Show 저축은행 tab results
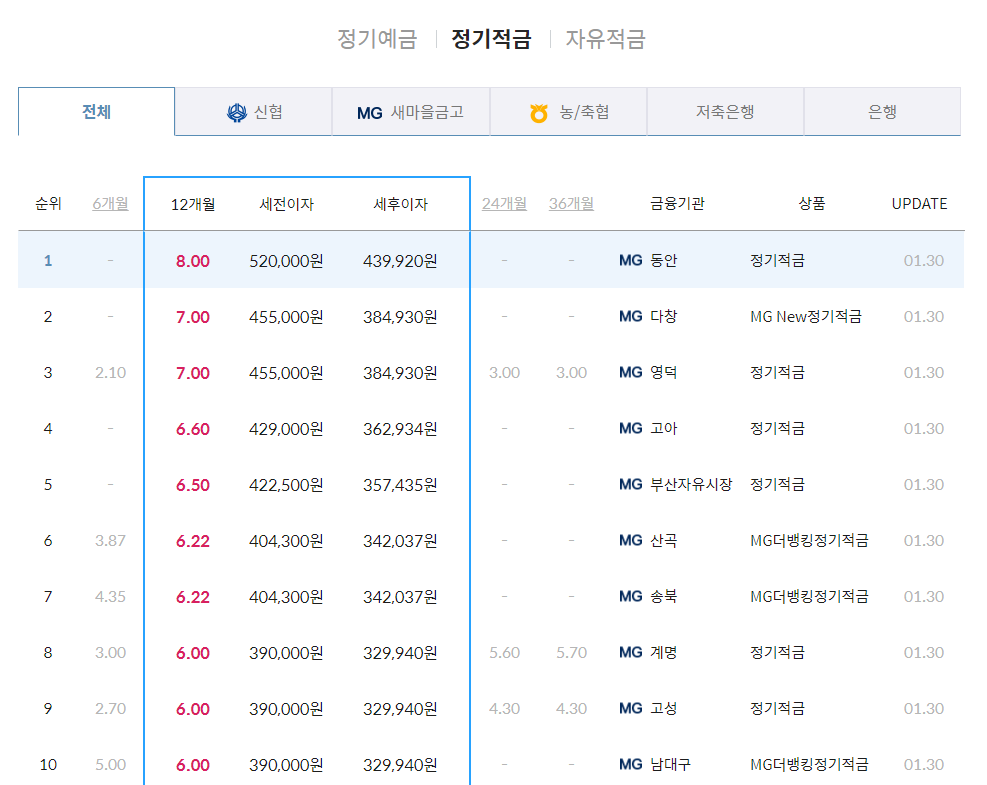This screenshot has height=785, width=987. [725, 112]
